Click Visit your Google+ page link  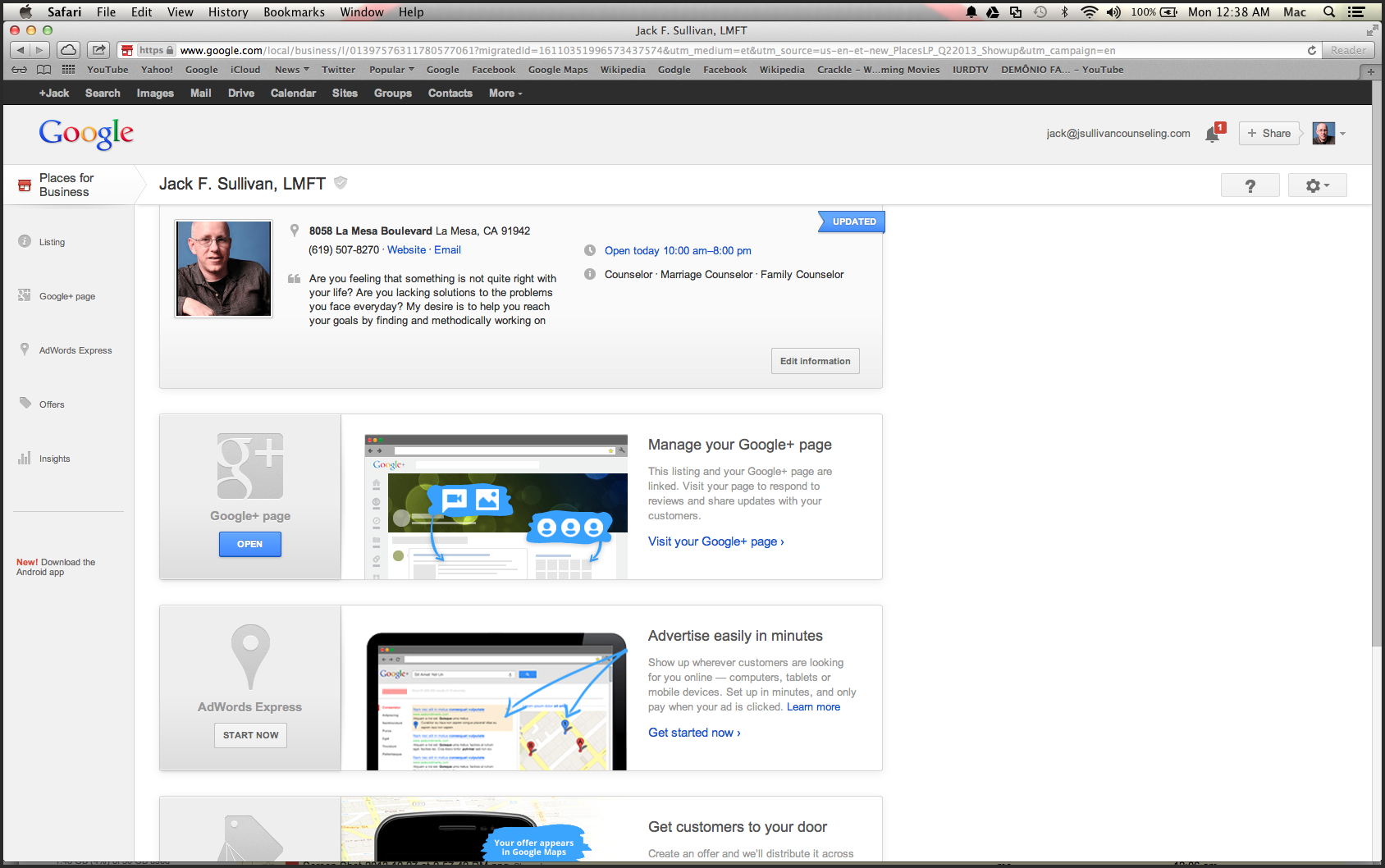[x=716, y=541]
